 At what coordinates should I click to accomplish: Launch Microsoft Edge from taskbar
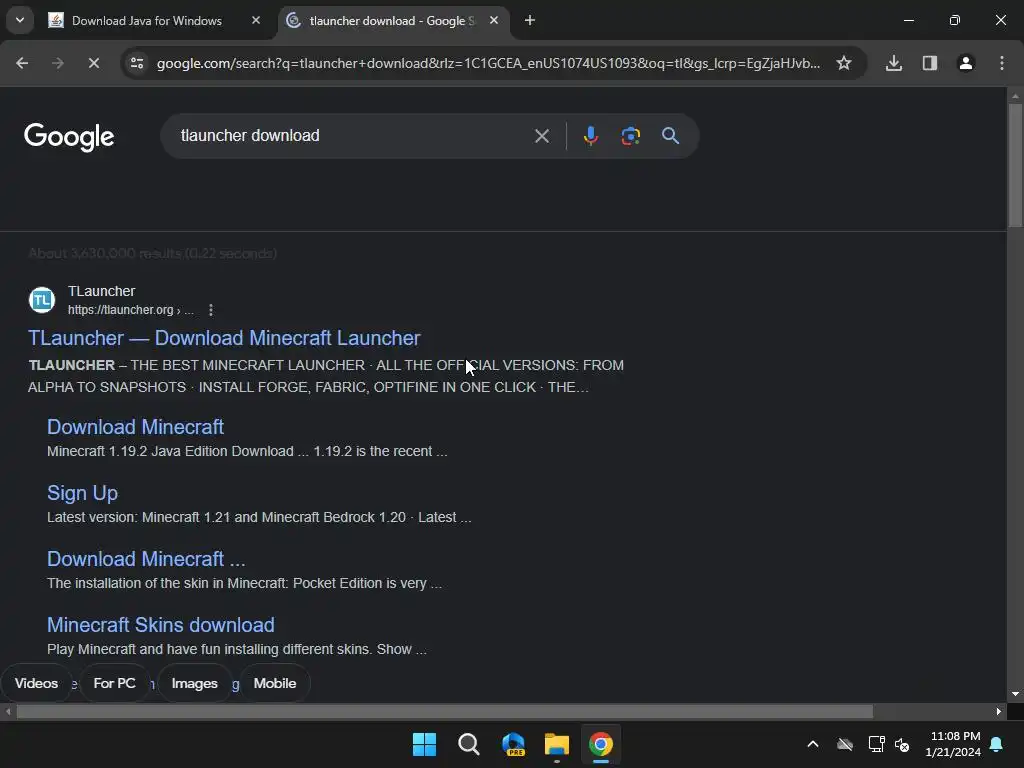513,744
